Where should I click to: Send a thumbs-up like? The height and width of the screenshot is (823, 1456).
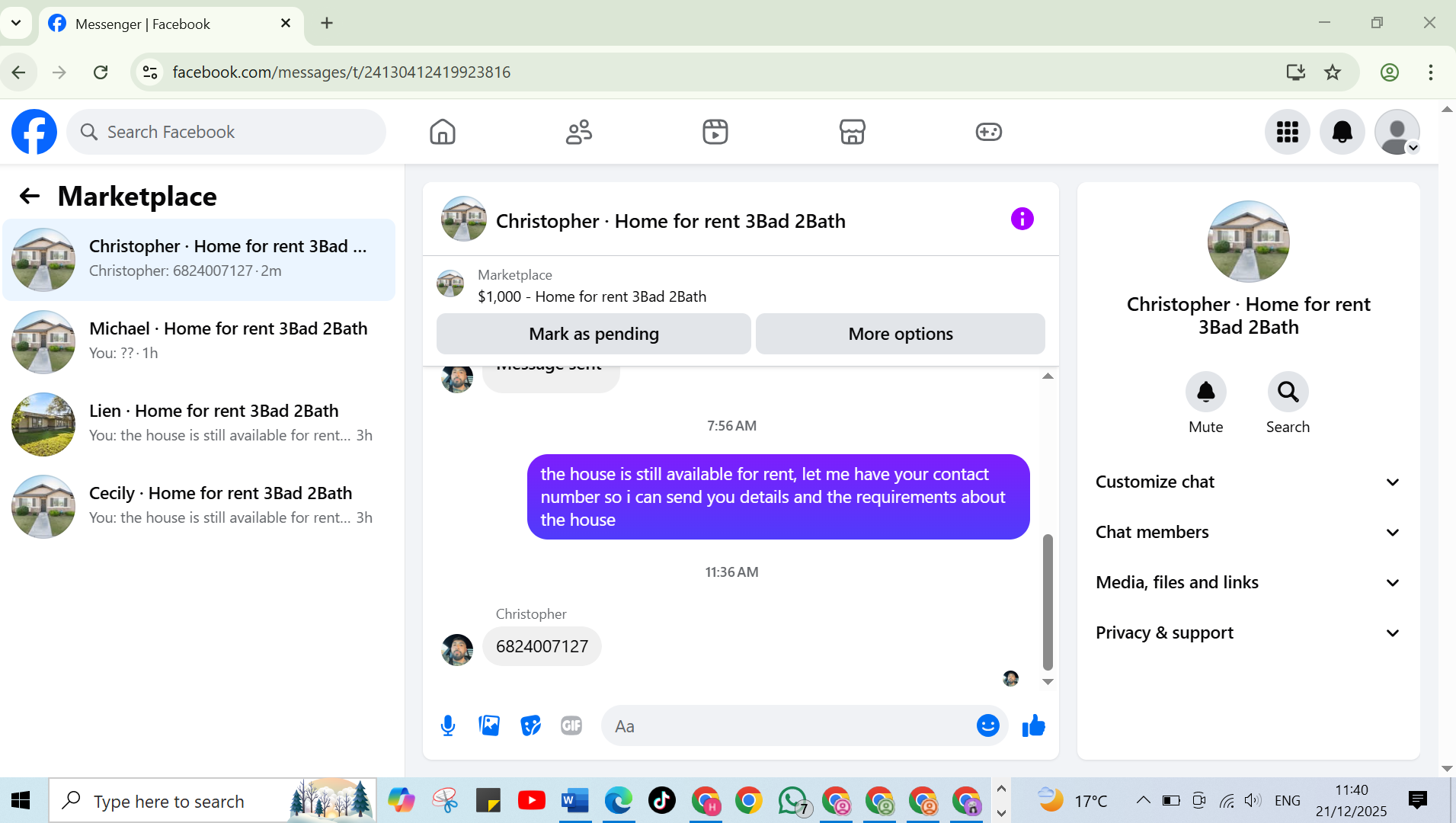click(1033, 725)
